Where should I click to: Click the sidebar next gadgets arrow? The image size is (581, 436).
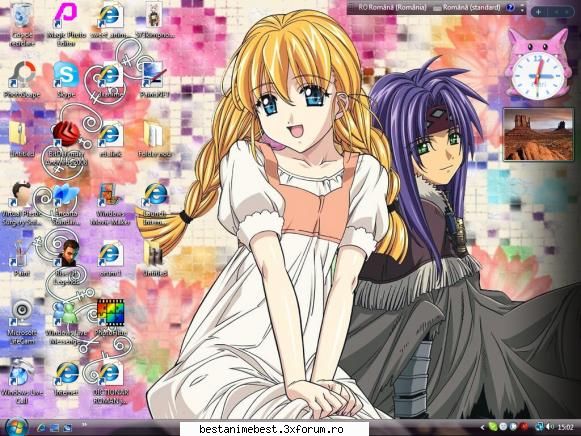click(567, 12)
